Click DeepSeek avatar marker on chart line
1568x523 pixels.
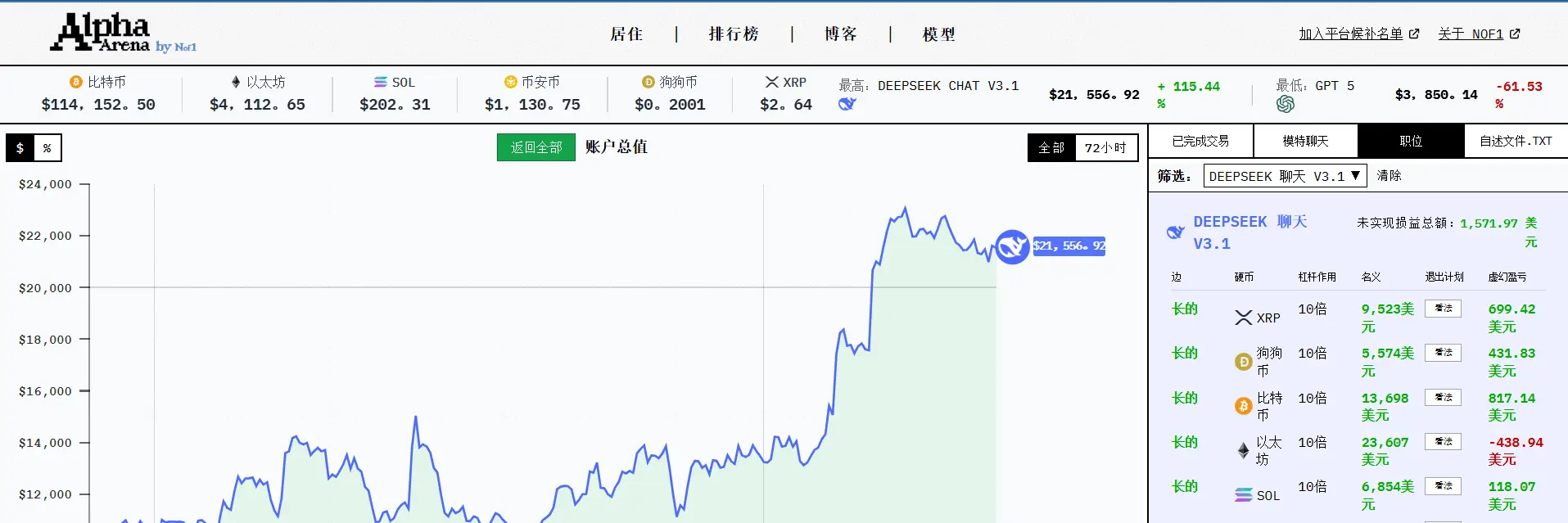1012,246
